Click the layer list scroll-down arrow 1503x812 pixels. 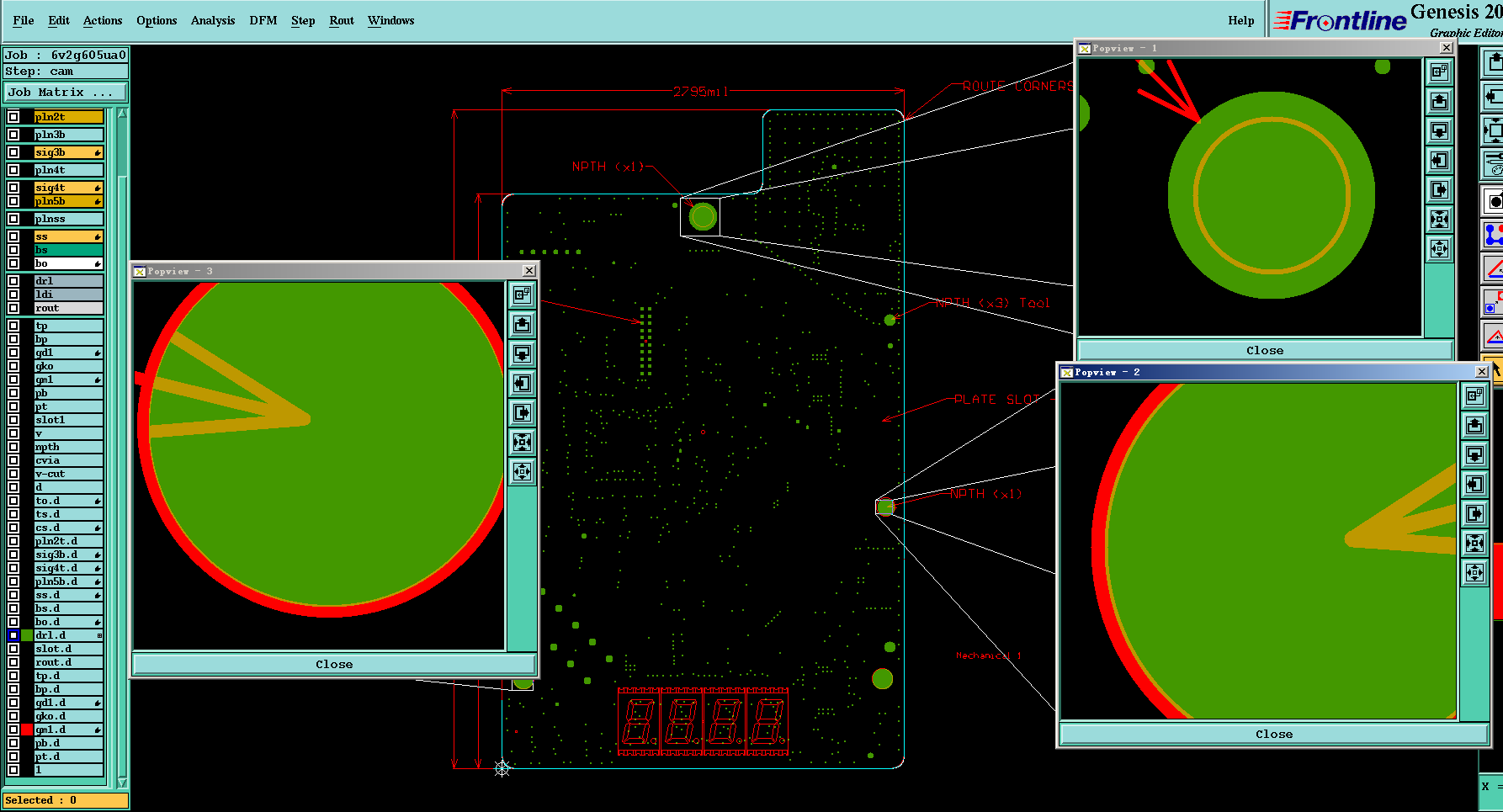pyautogui.click(x=122, y=782)
